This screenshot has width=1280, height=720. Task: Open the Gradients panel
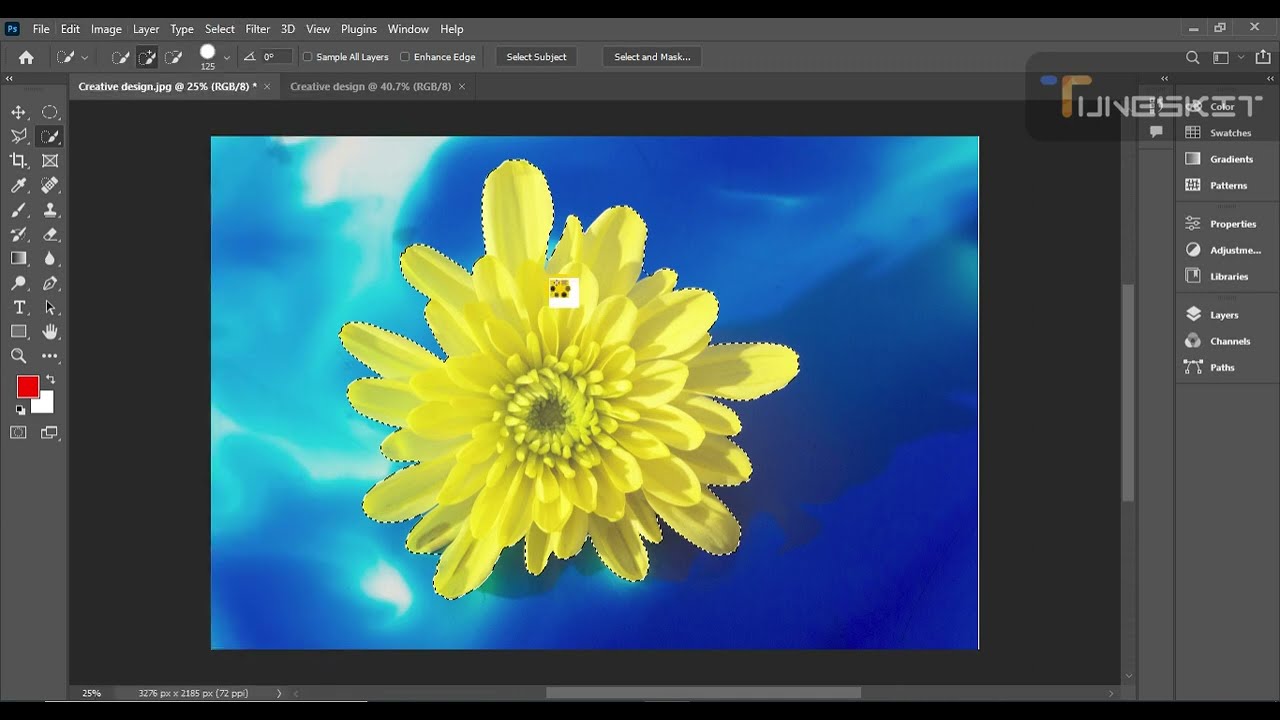(x=1219, y=159)
